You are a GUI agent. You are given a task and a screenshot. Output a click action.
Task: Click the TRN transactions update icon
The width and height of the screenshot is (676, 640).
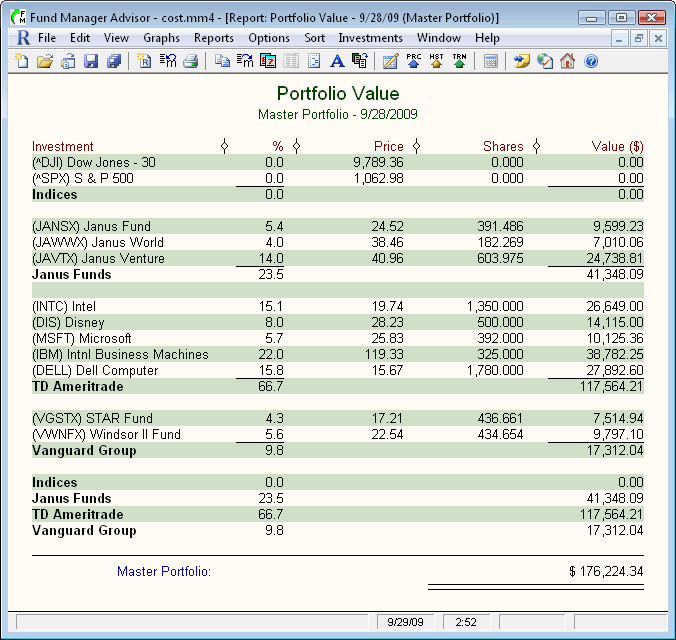[x=459, y=61]
